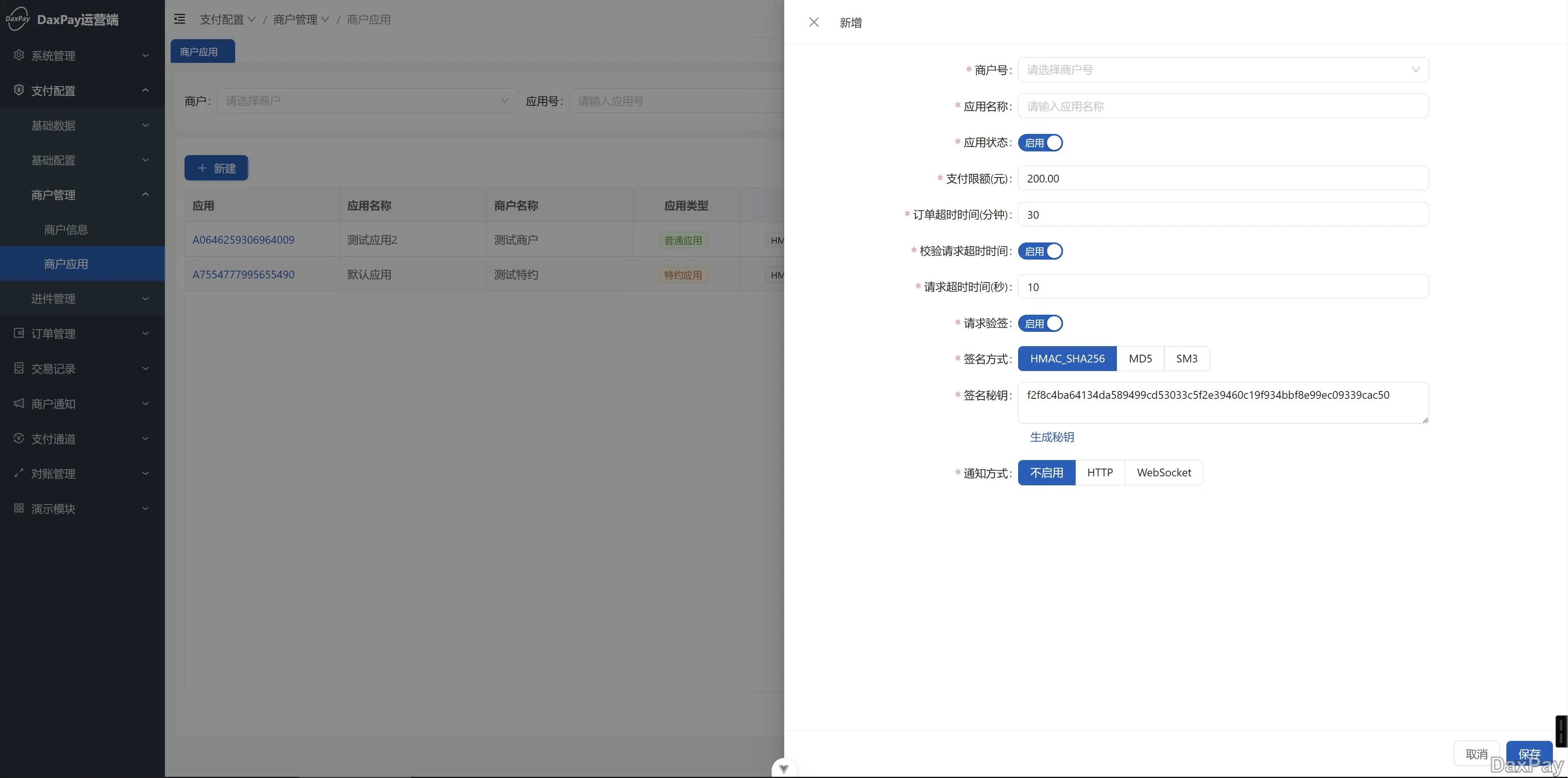Select WebSocket notification method
The height and width of the screenshot is (778, 1568).
point(1164,472)
